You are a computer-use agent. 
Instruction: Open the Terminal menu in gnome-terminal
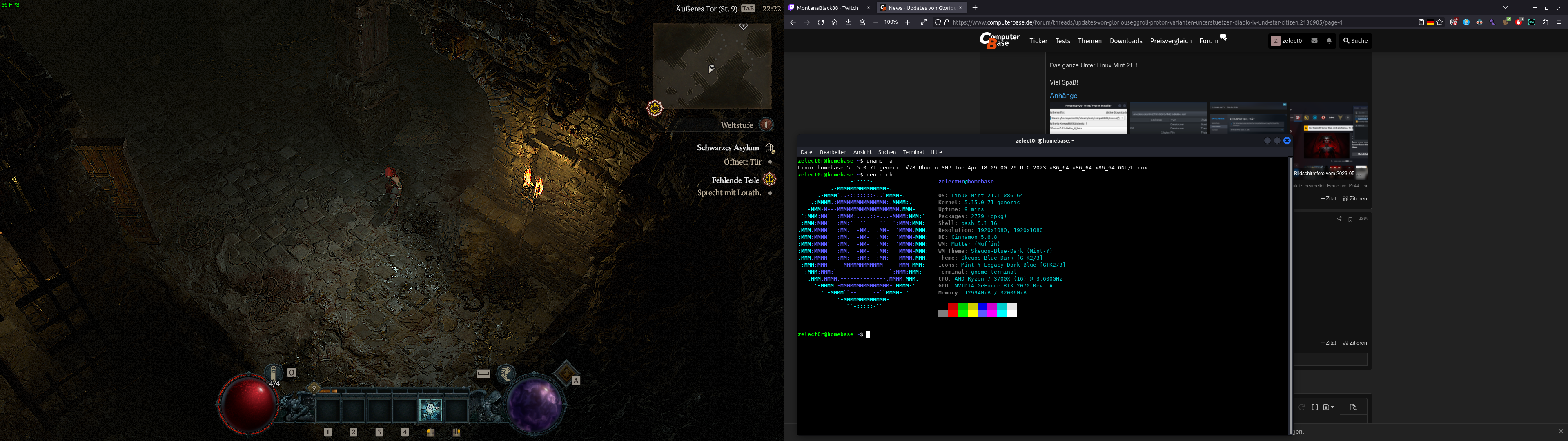(x=913, y=152)
